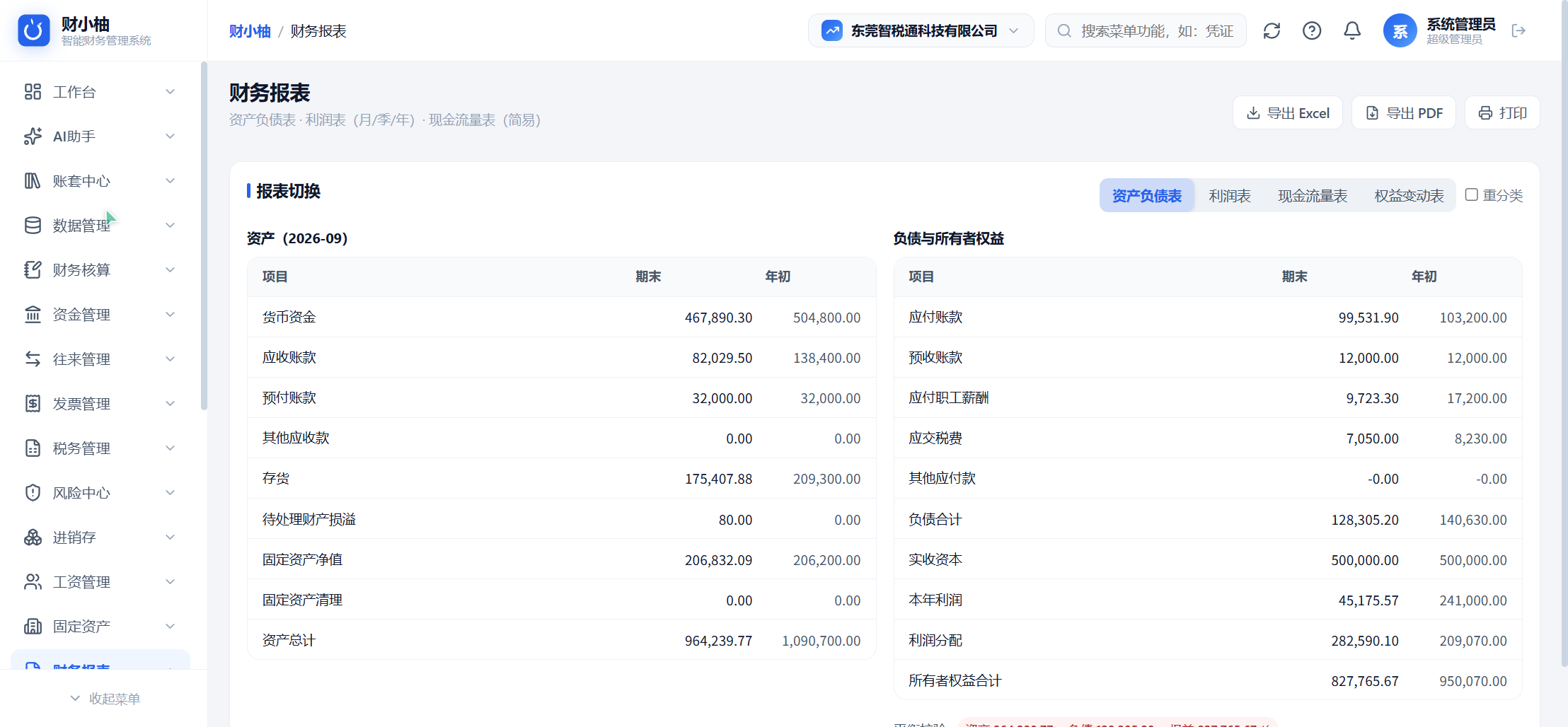
Task: Click the 发票管理 receipt icon
Action: [33, 404]
